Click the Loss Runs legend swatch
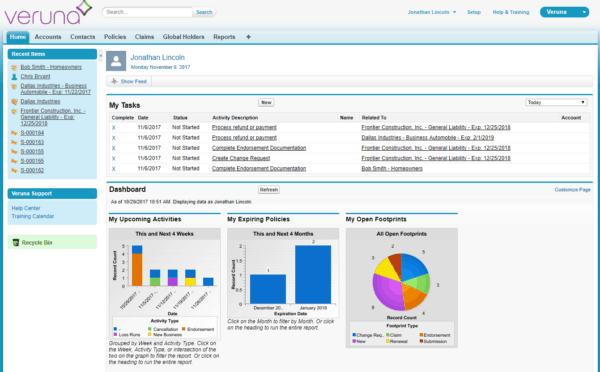 coord(115,334)
